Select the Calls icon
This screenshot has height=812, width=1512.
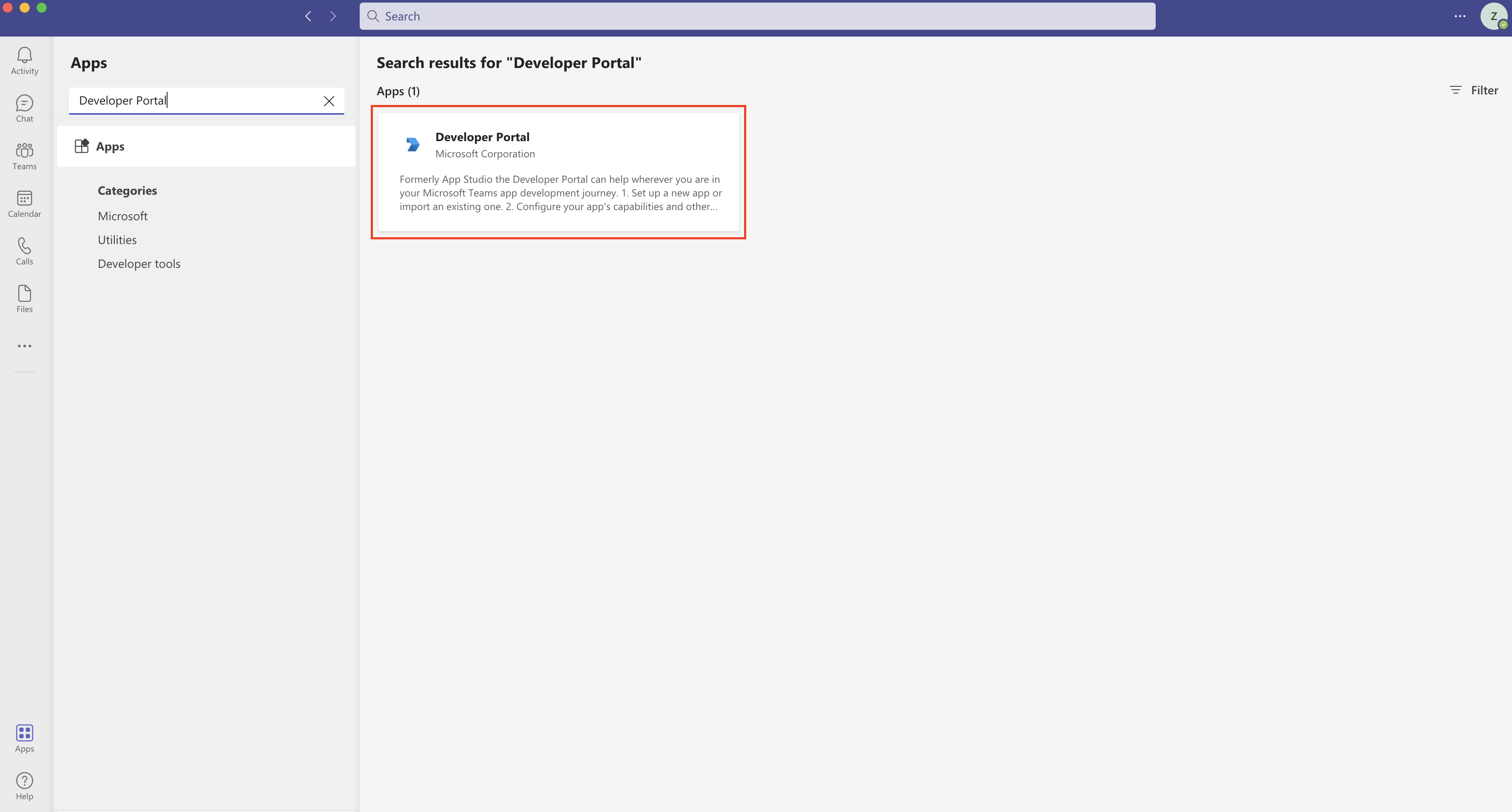coord(24,250)
